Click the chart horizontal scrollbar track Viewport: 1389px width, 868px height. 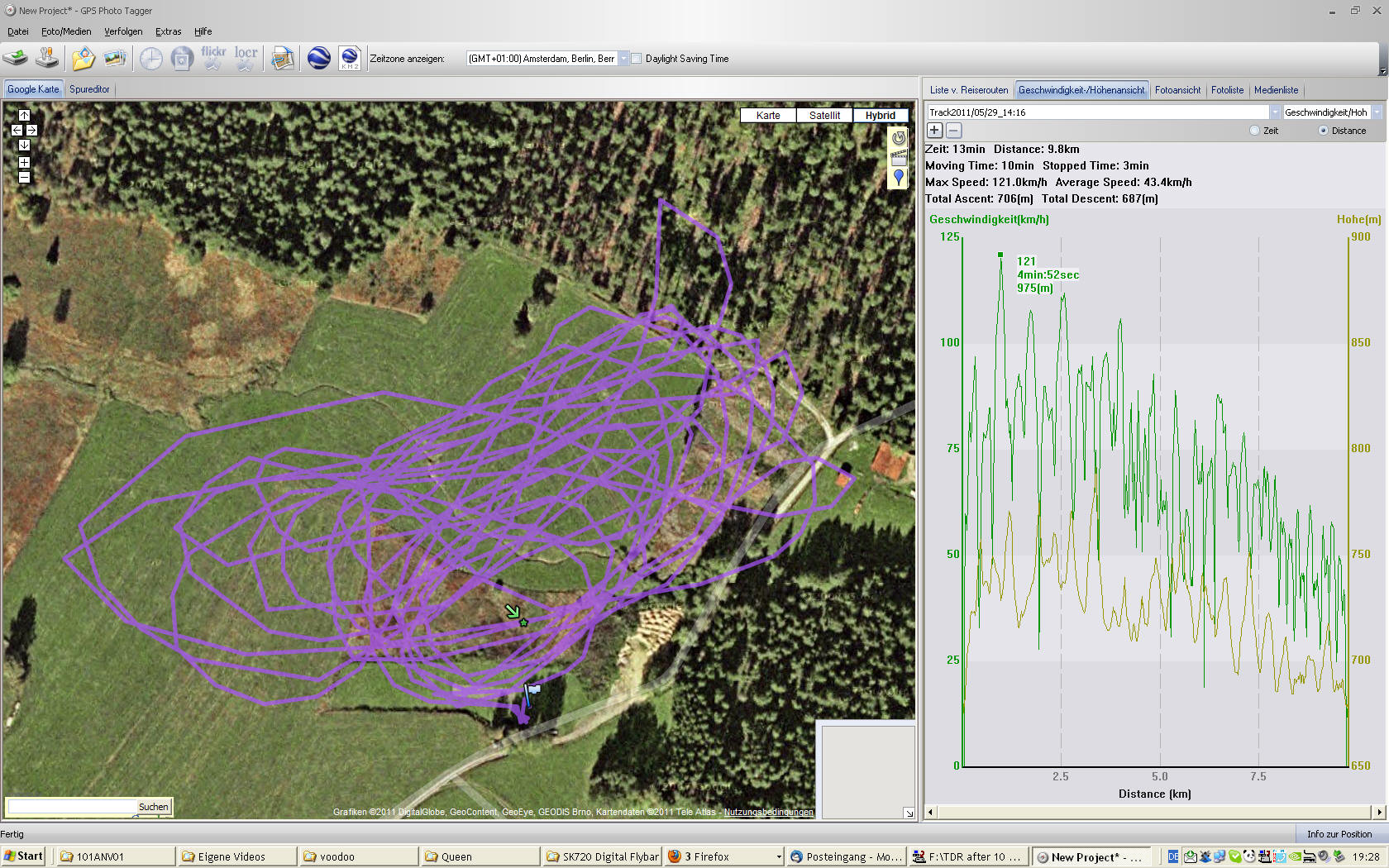point(1154,812)
